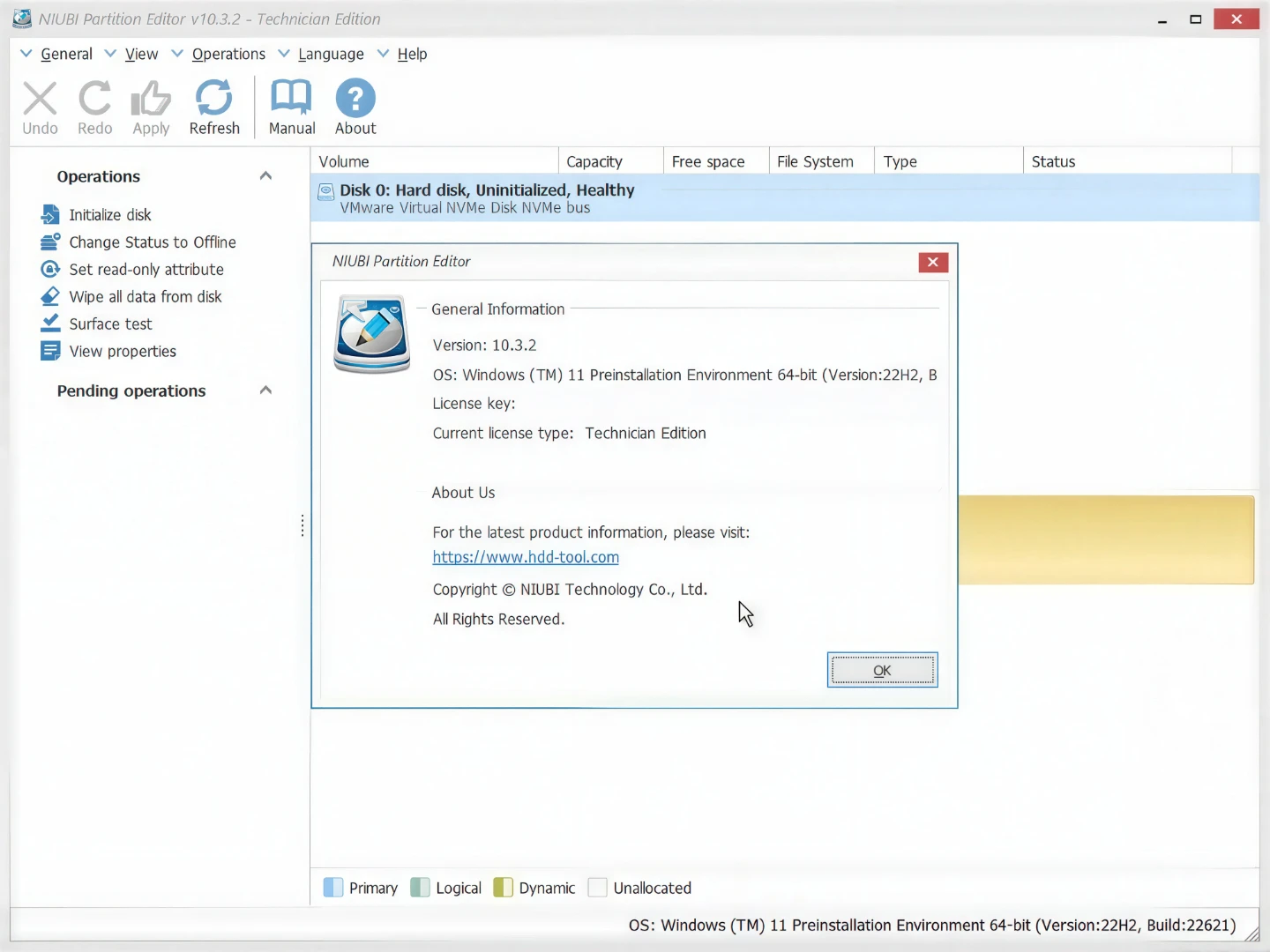Click the Change Status to Offline icon
The height and width of the screenshot is (952, 1270).
coord(50,242)
